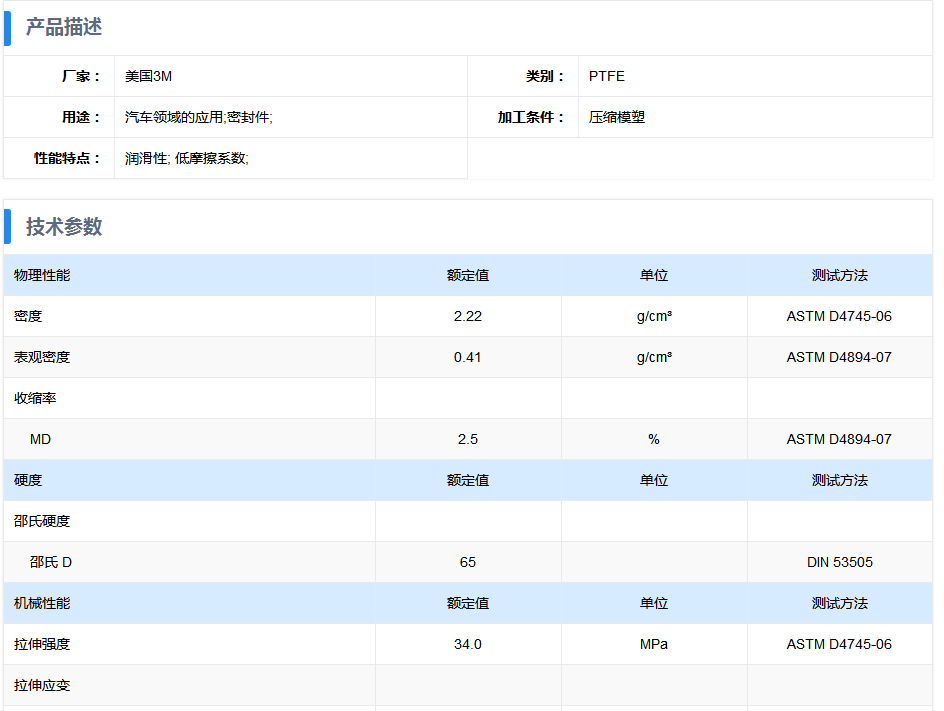Screen dimensions: 944x711
Task: Click the DIN 53505 test method
Action: click(839, 562)
